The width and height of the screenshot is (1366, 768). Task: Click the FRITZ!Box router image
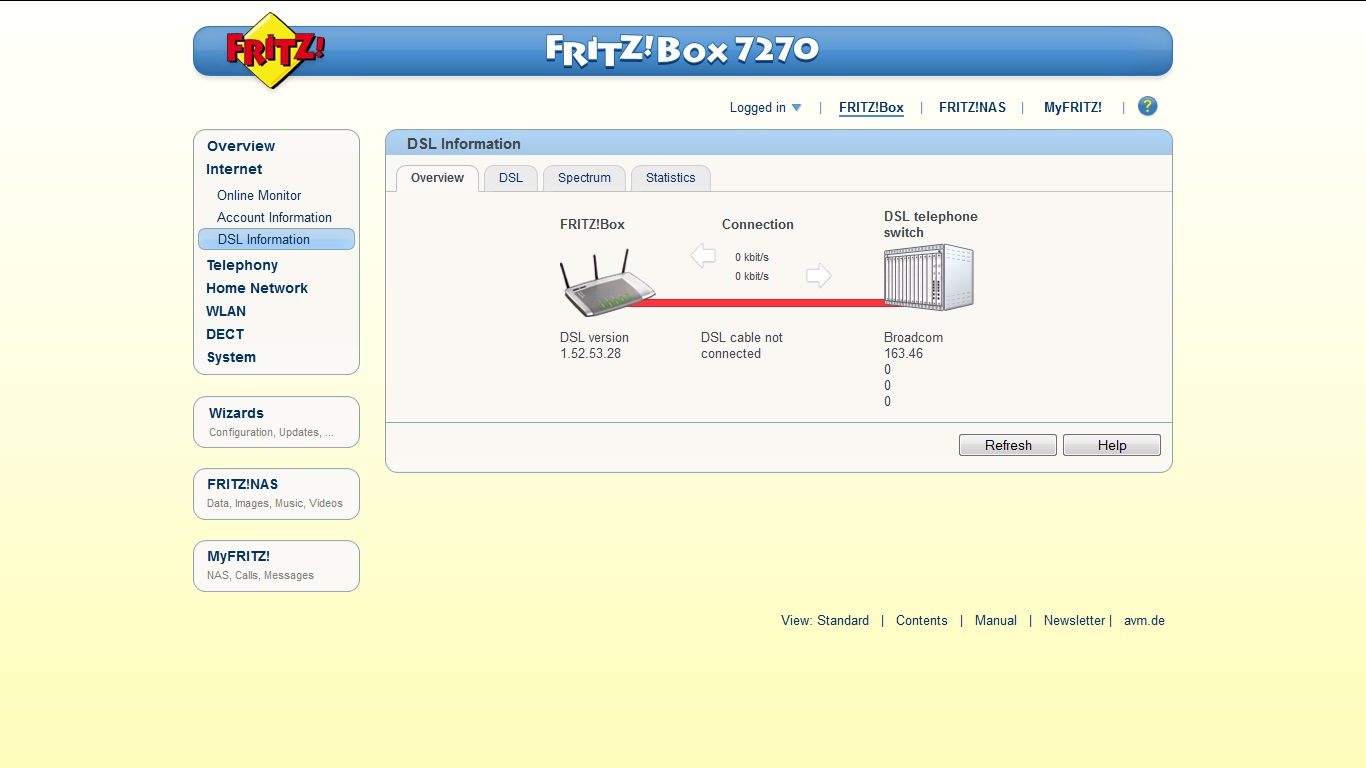pyautogui.click(x=606, y=283)
